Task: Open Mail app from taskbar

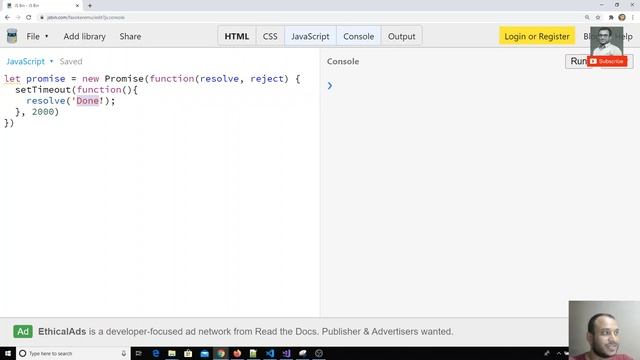Action: click(x=204, y=353)
